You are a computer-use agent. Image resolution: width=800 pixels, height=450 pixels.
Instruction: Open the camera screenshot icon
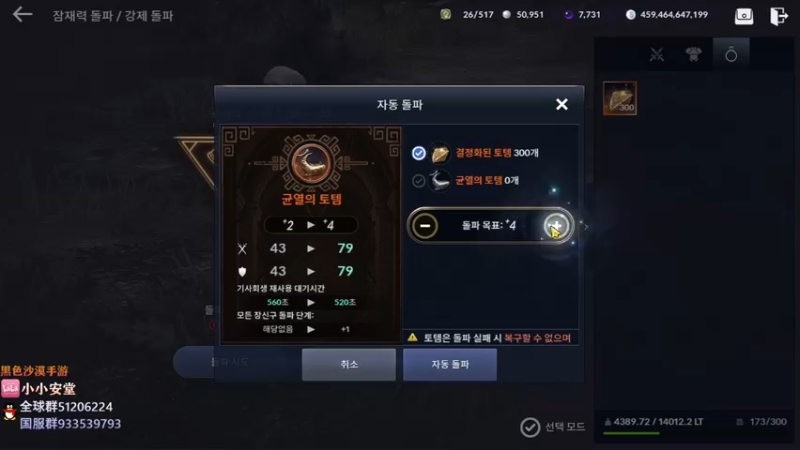[743, 16]
